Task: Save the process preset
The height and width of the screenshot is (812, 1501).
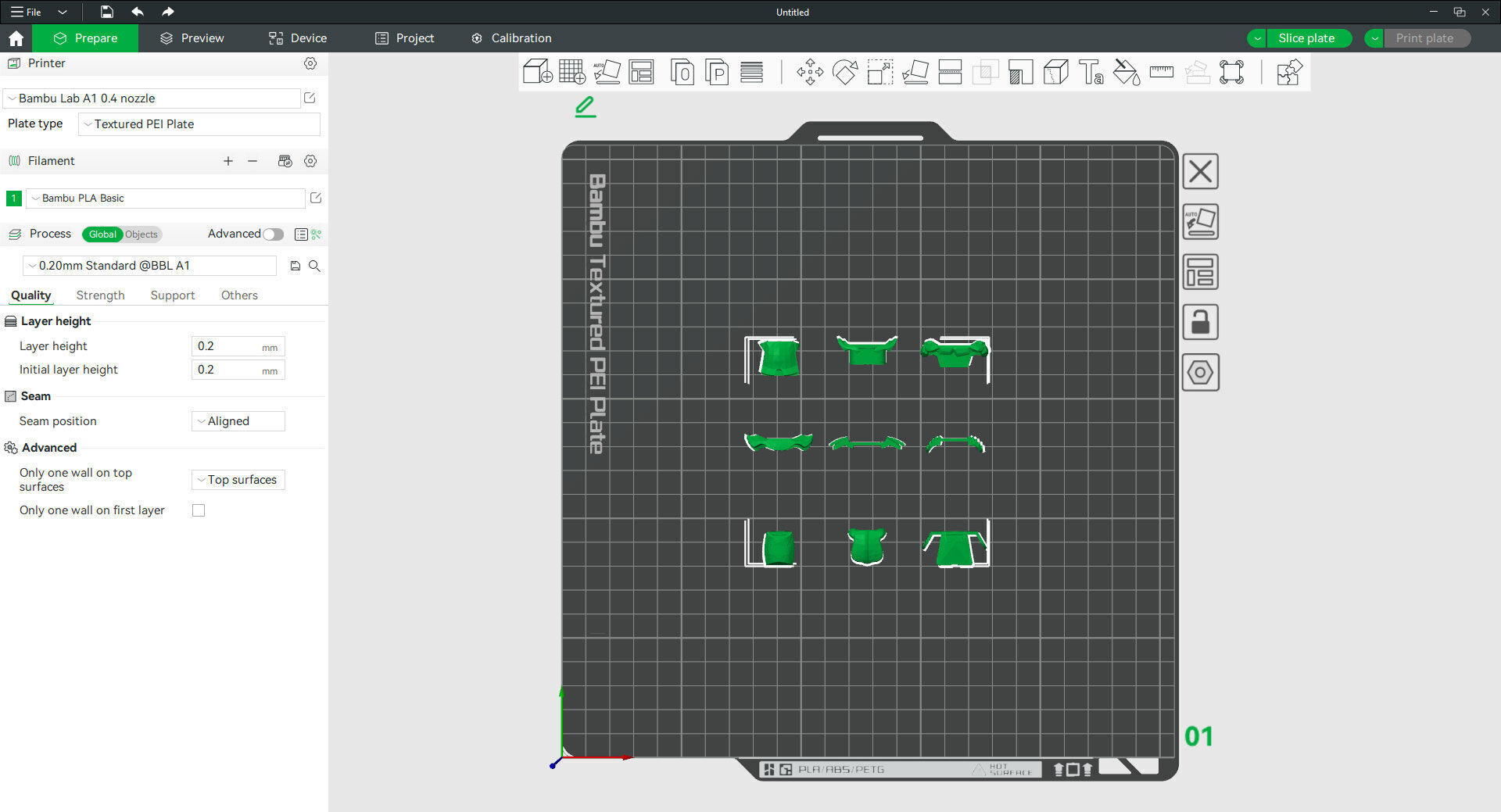Action: coord(295,266)
